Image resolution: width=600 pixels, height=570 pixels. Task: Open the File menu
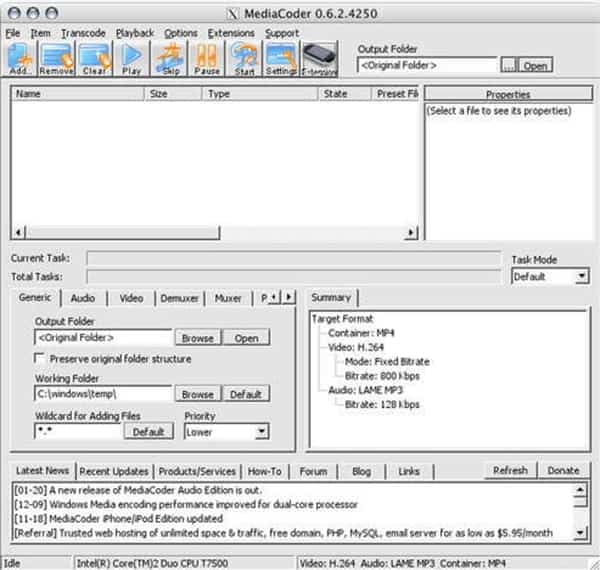point(13,33)
